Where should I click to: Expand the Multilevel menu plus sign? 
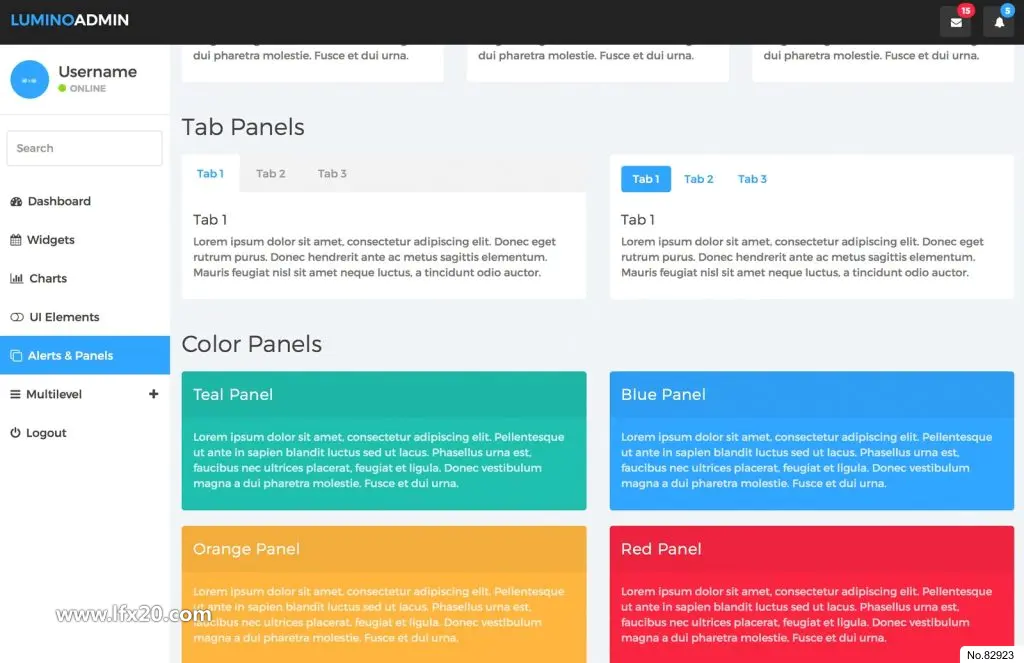pyautogui.click(x=153, y=394)
